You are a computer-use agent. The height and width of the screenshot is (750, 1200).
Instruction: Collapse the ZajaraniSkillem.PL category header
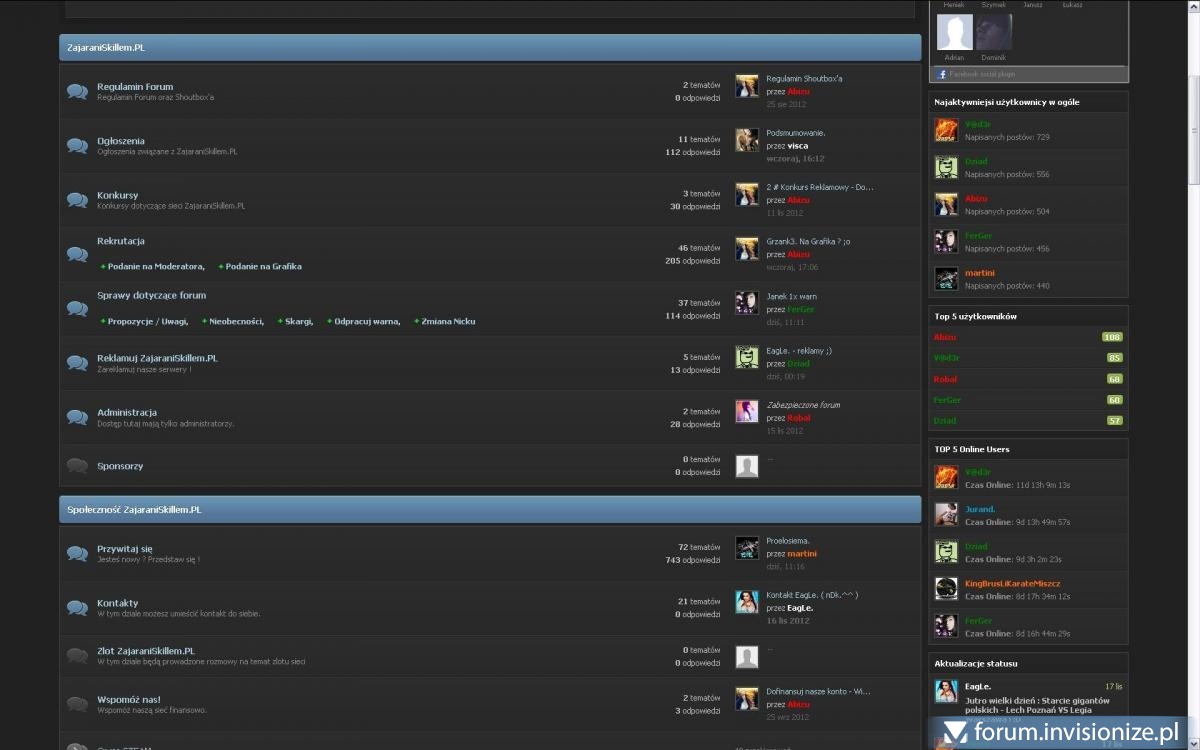coord(490,48)
